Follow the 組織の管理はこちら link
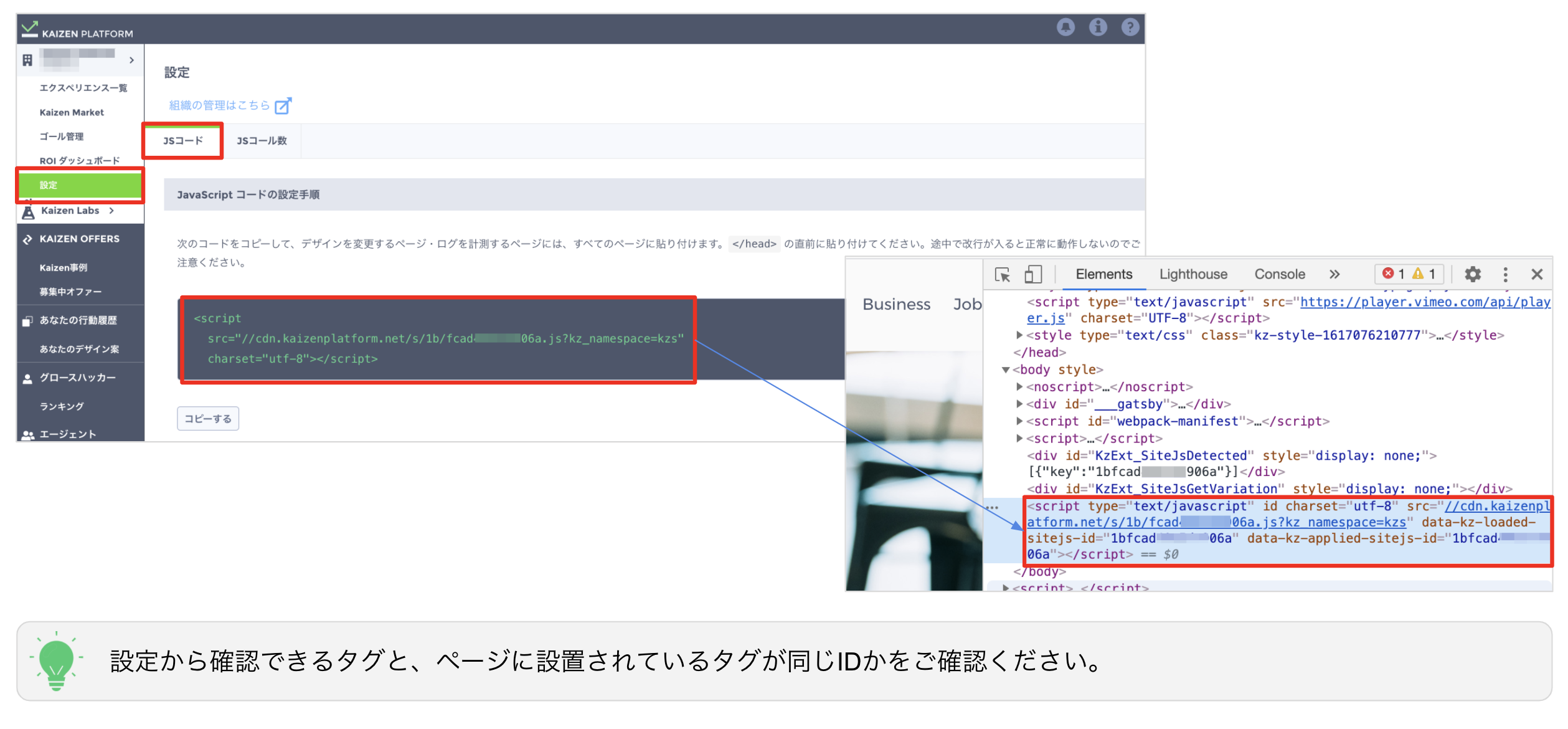Viewport: 1568px width, 729px height. tap(219, 105)
